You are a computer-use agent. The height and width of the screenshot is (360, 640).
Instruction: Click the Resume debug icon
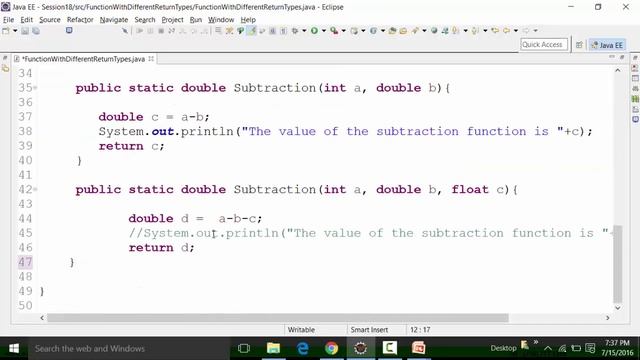140,31
